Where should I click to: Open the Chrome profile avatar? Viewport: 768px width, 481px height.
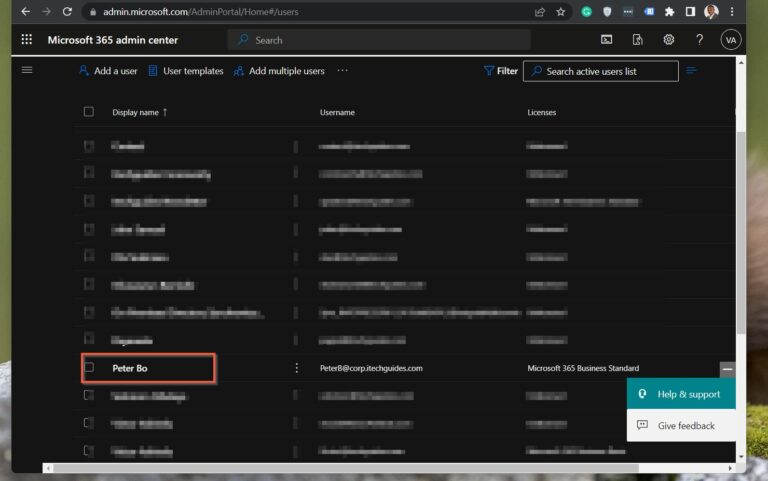click(x=711, y=12)
